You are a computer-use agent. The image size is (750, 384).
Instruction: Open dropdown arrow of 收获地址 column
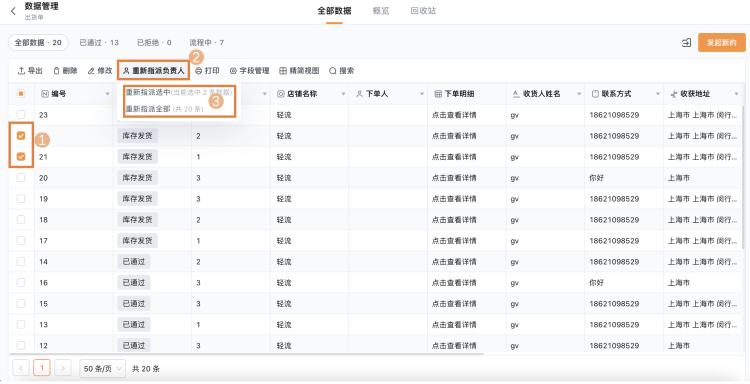[737, 94]
